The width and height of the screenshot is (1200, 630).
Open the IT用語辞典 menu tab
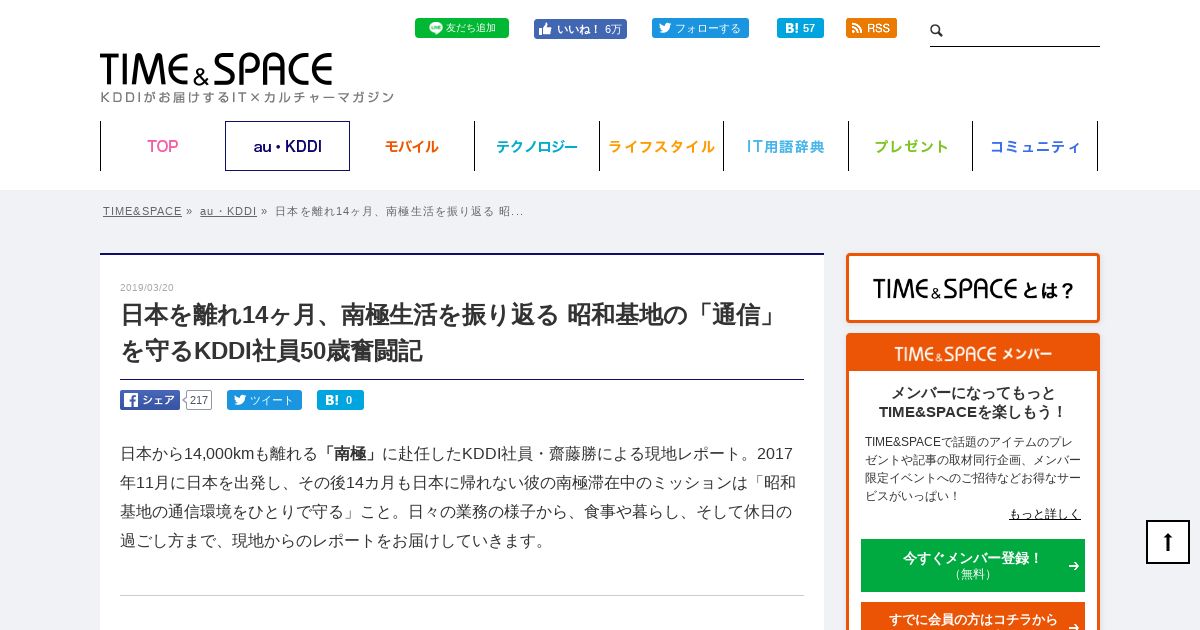[786, 146]
